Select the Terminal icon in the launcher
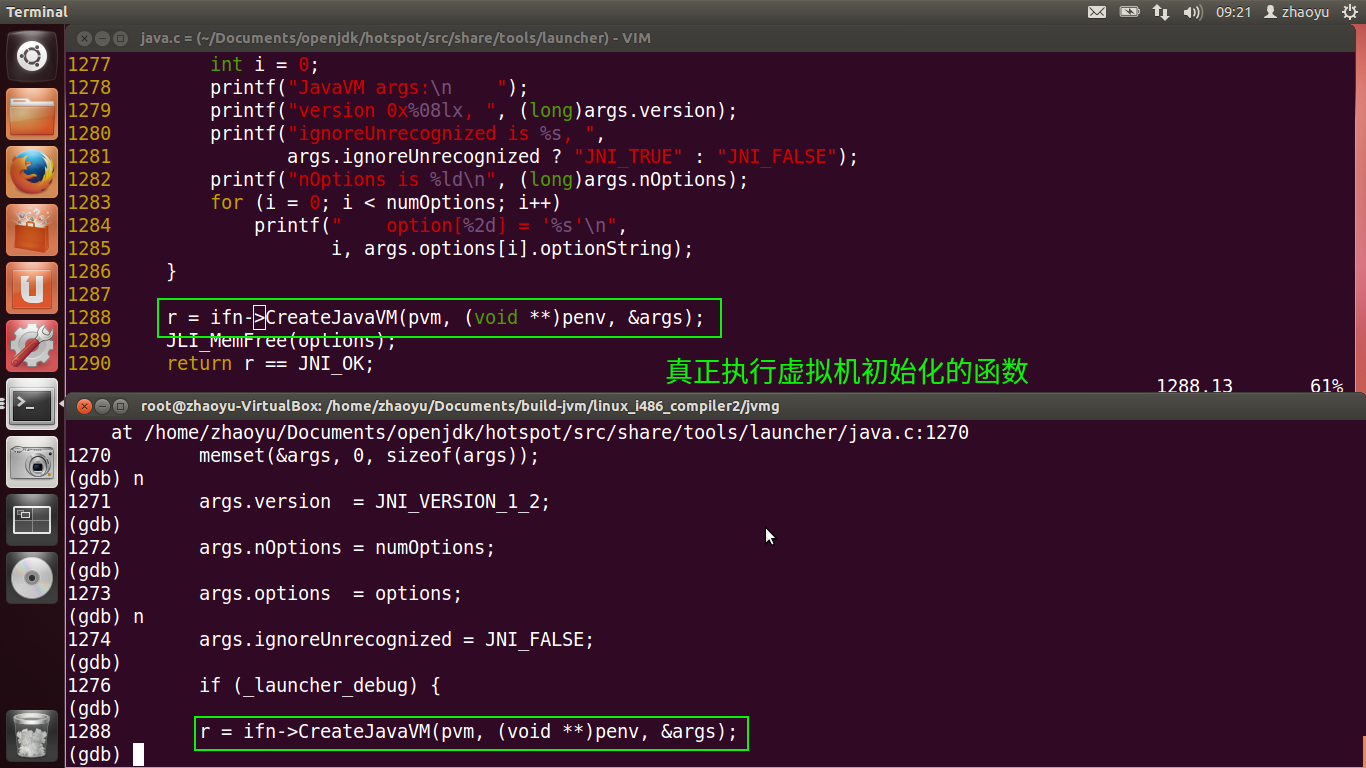The width and height of the screenshot is (1366, 768). (32, 404)
